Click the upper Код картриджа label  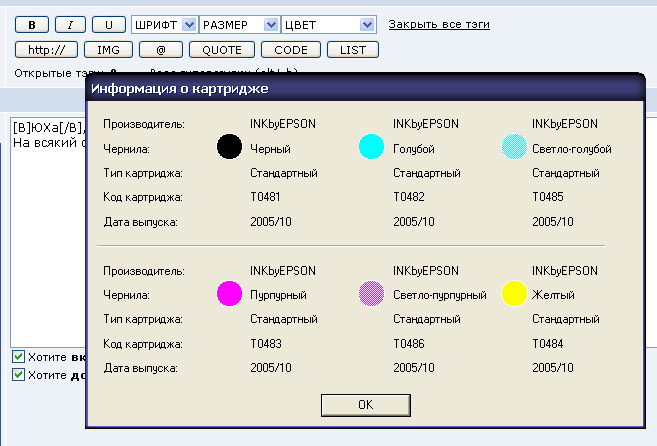(143, 197)
